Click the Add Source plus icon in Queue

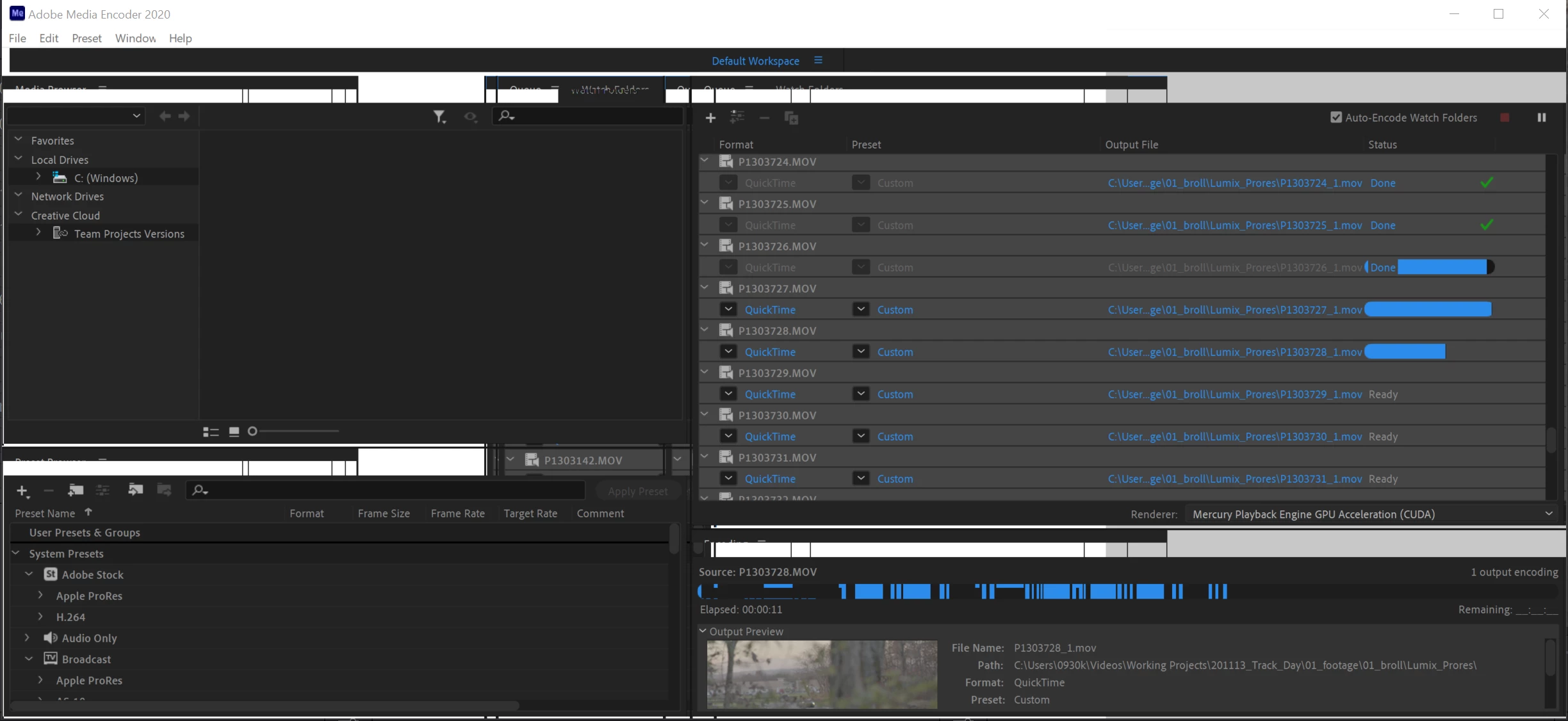[710, 118]
